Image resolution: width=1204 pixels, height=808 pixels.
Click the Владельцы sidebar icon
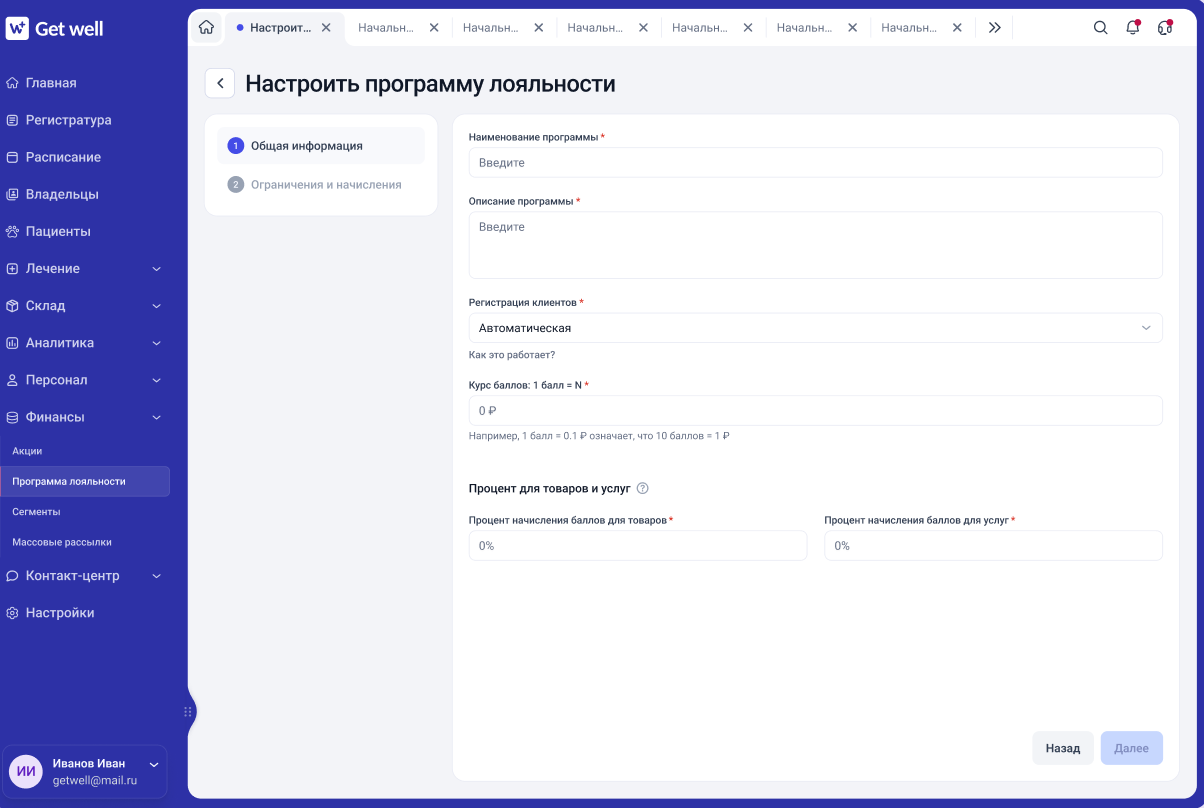point(13,194)
